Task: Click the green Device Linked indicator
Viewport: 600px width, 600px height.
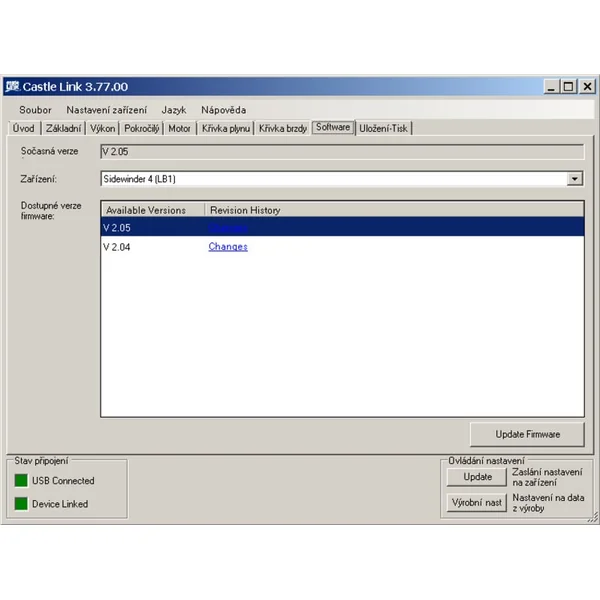Action: coord(20,504)
